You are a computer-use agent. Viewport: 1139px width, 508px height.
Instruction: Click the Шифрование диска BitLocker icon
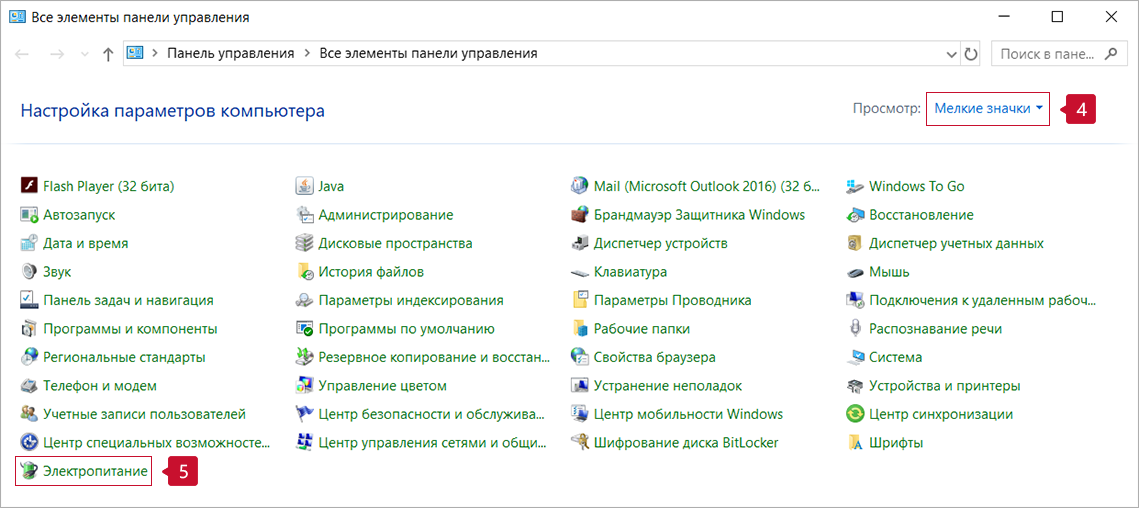pyautogui.click(x=579, y=442)
